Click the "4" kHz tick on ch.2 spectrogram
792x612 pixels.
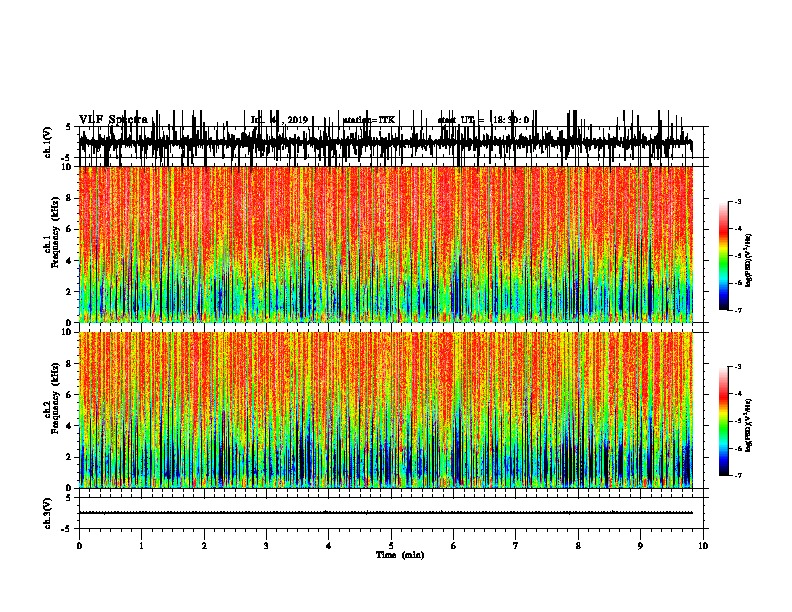70,426
